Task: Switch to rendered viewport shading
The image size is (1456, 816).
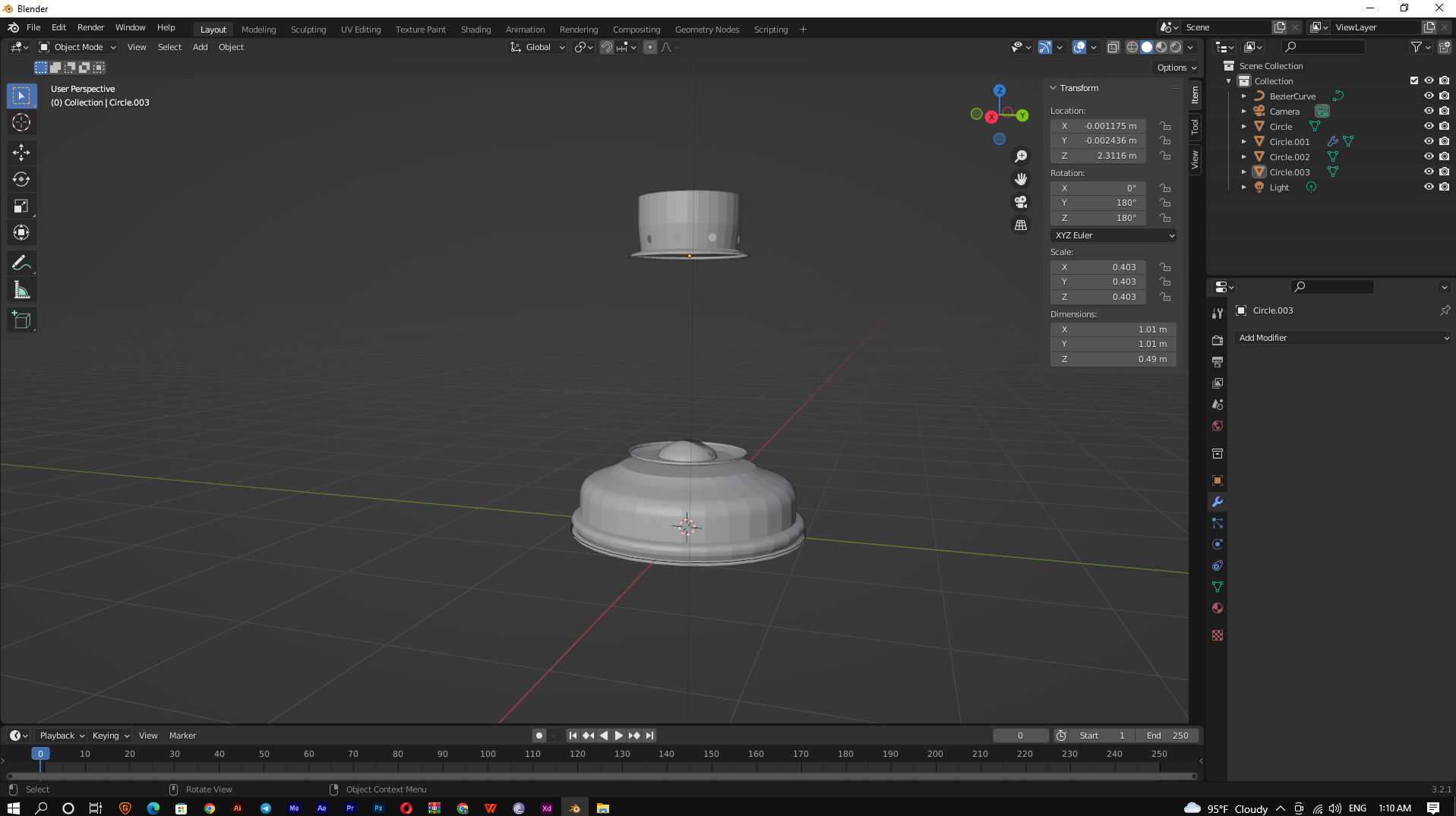Action: click(1176, 47)
